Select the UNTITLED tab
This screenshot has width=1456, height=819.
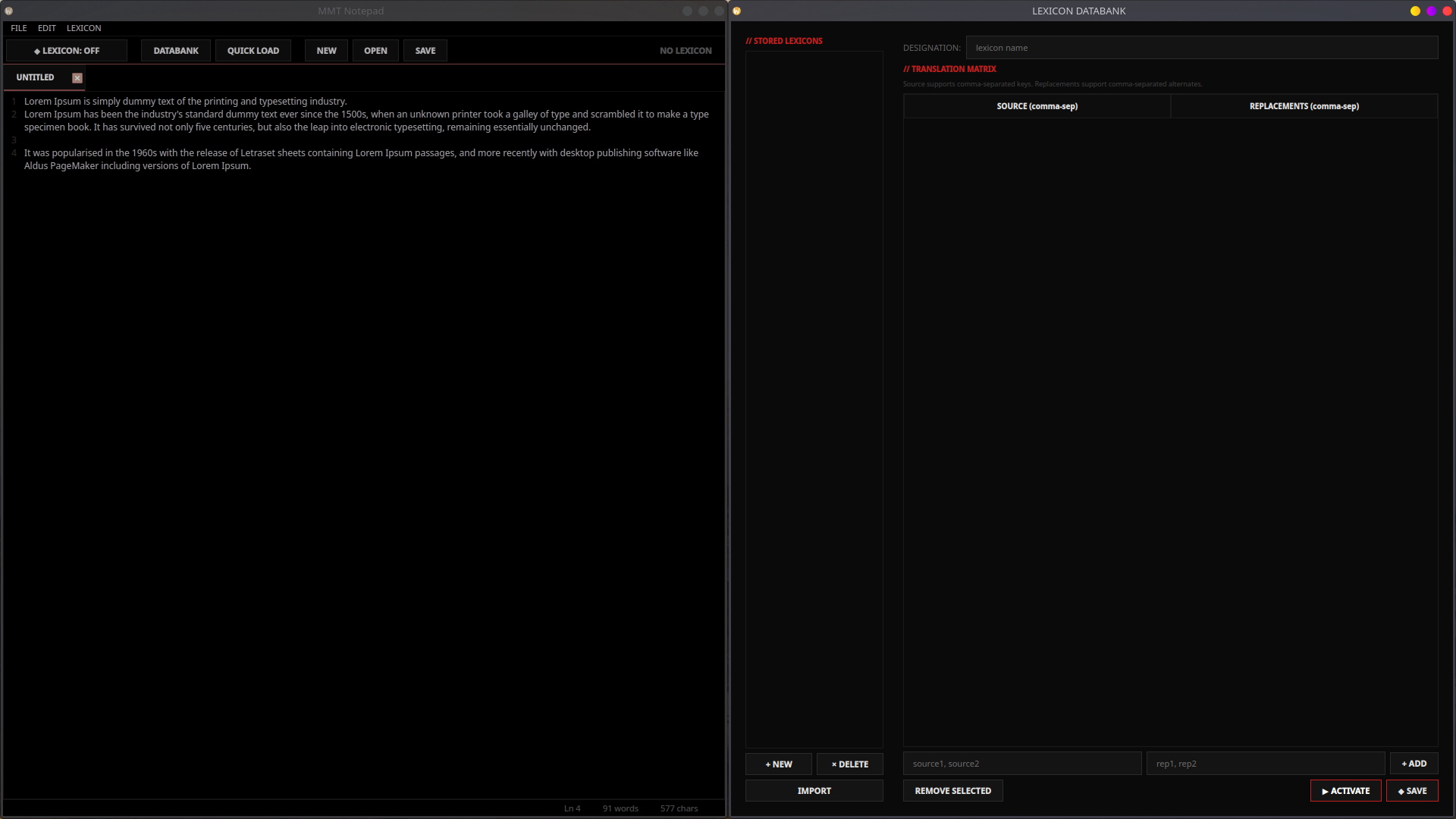click(x=35, y=77)
